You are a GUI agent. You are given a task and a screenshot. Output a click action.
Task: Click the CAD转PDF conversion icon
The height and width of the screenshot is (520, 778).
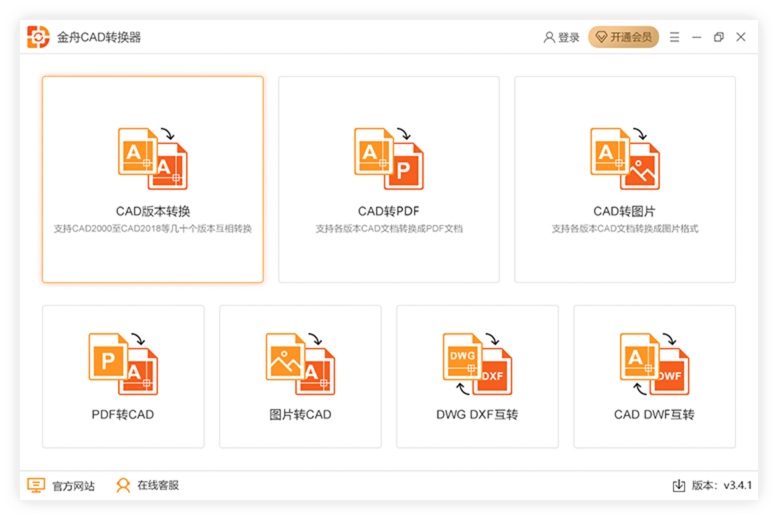[x=389, y=158]
